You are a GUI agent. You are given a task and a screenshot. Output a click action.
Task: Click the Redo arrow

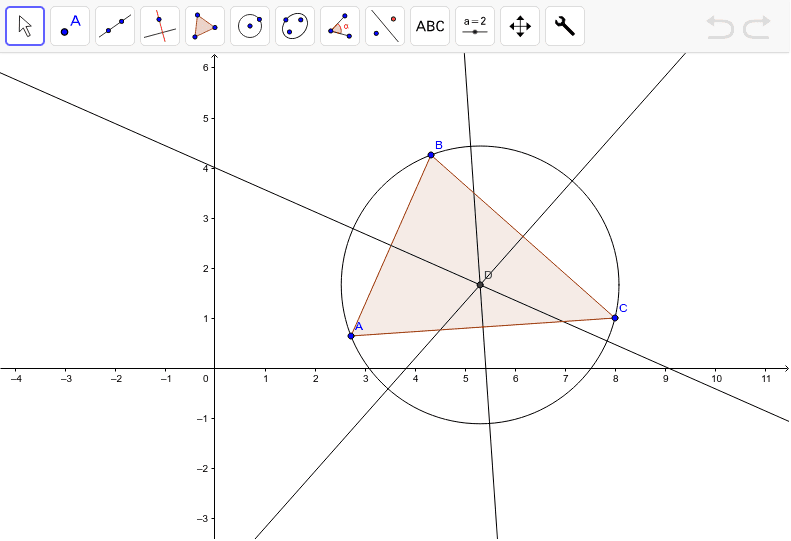click(758, 27)
